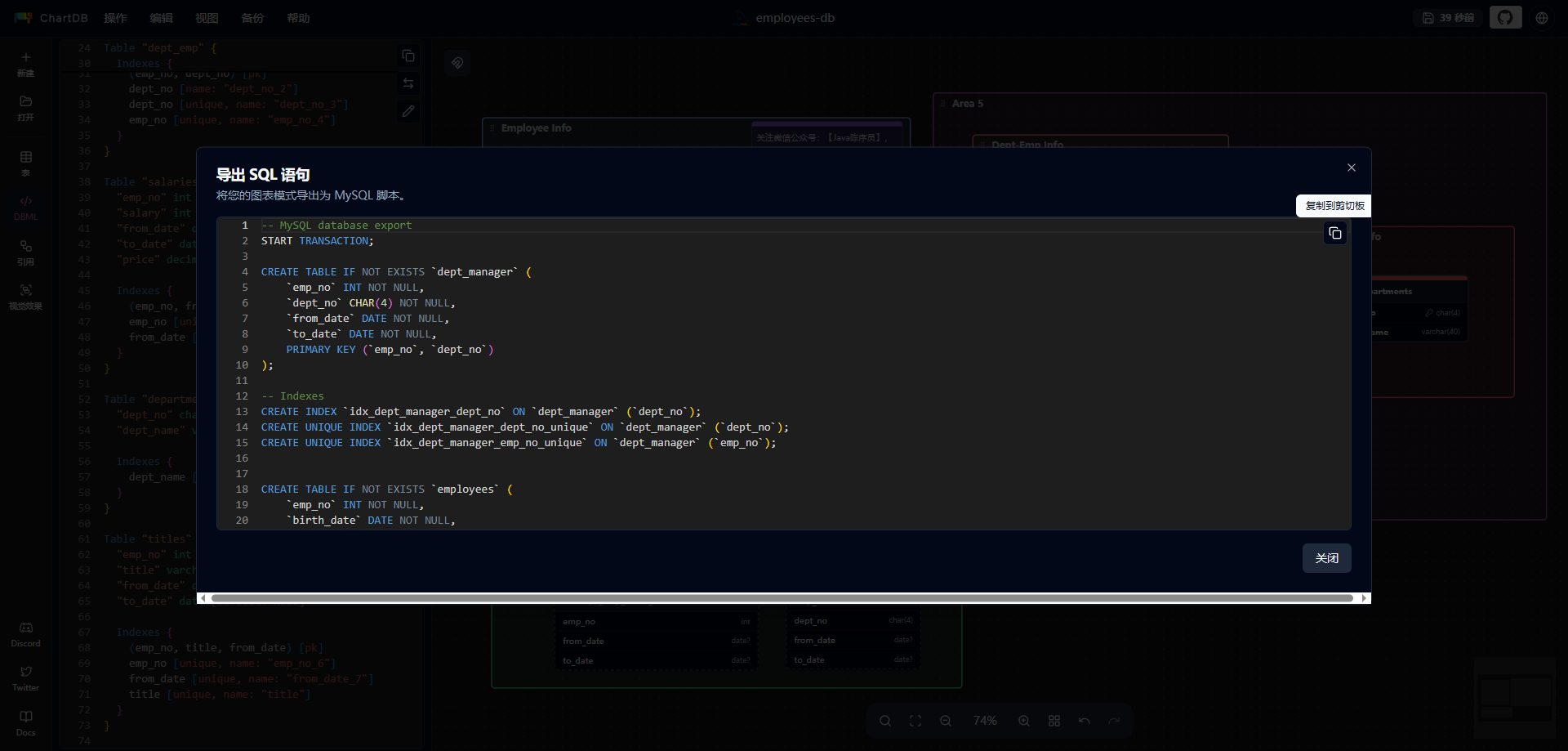This screenshot has width=1568, height=751.
Task: Click the grid auto-arrange icon in toolbar
Action: tap(1054, 721)
